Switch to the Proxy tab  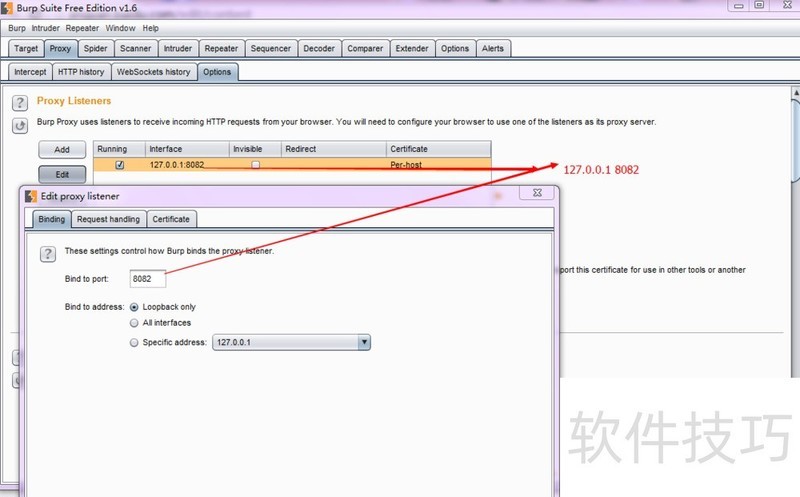click(60, 48)
